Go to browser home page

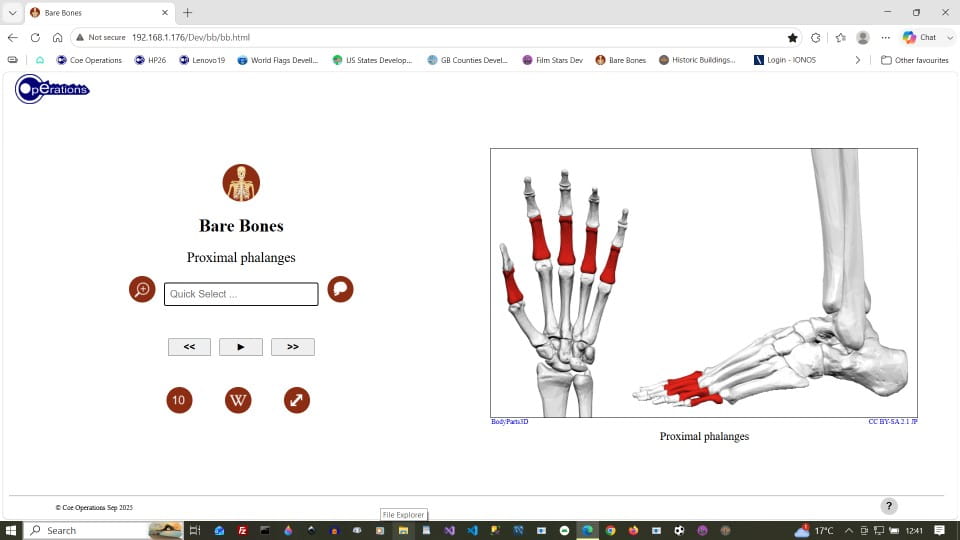[58, 37]
